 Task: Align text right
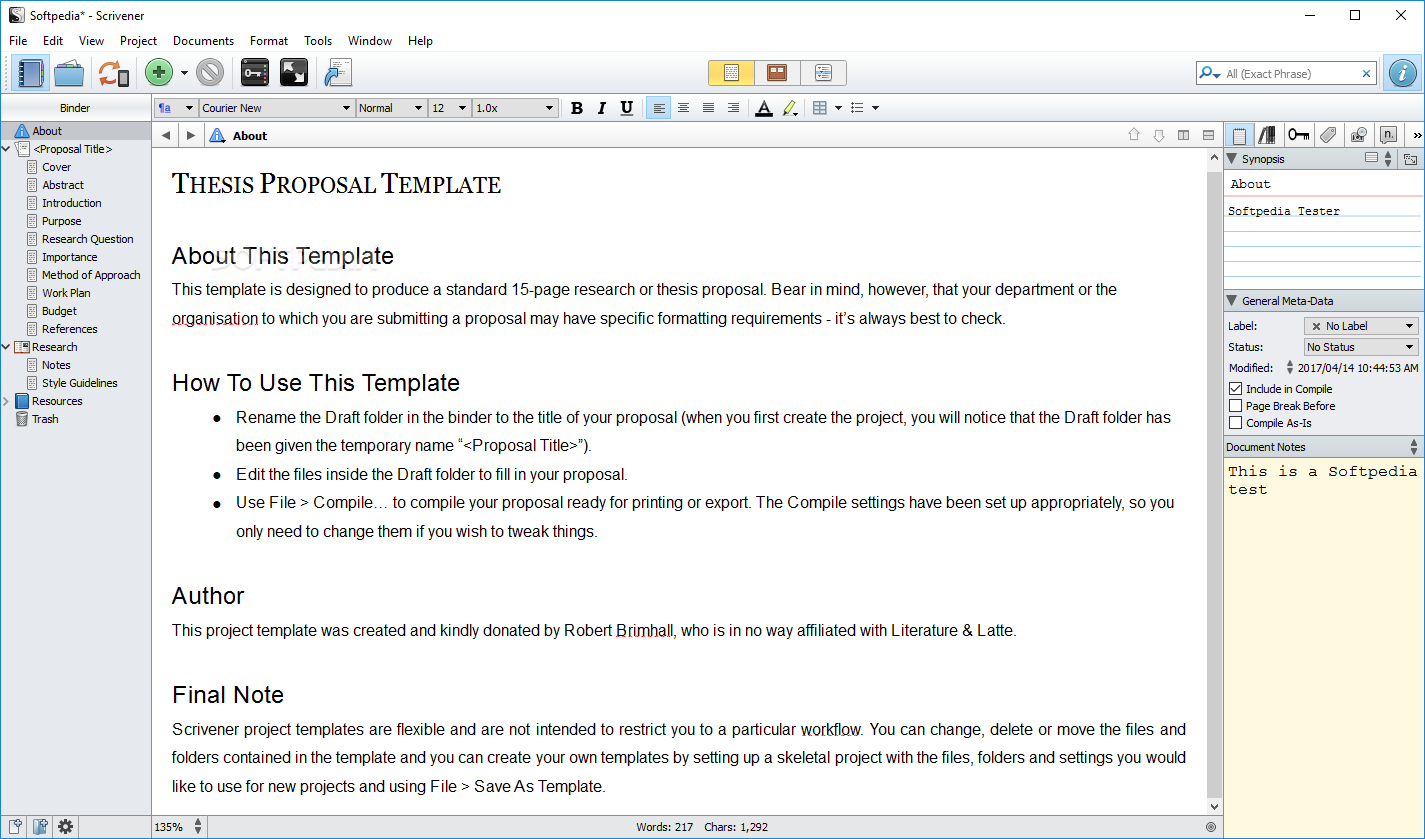(733, 108)
